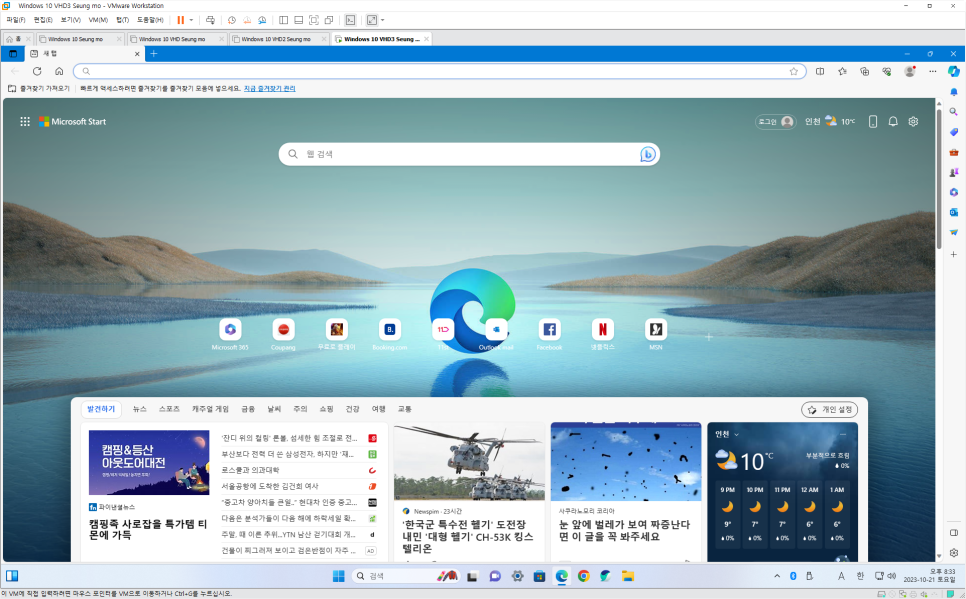Open the notifications bell on Microsoft Start
The image size is (966, 599).
893,121
